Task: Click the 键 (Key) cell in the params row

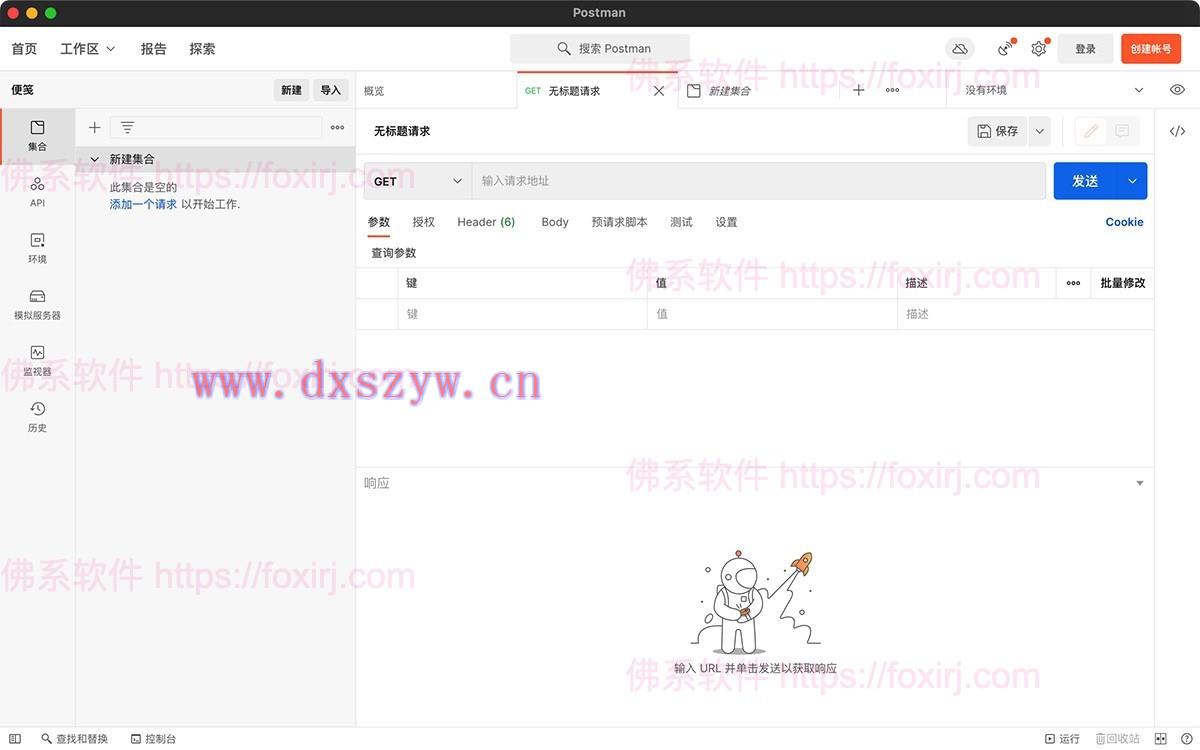Action: point(522,314)
